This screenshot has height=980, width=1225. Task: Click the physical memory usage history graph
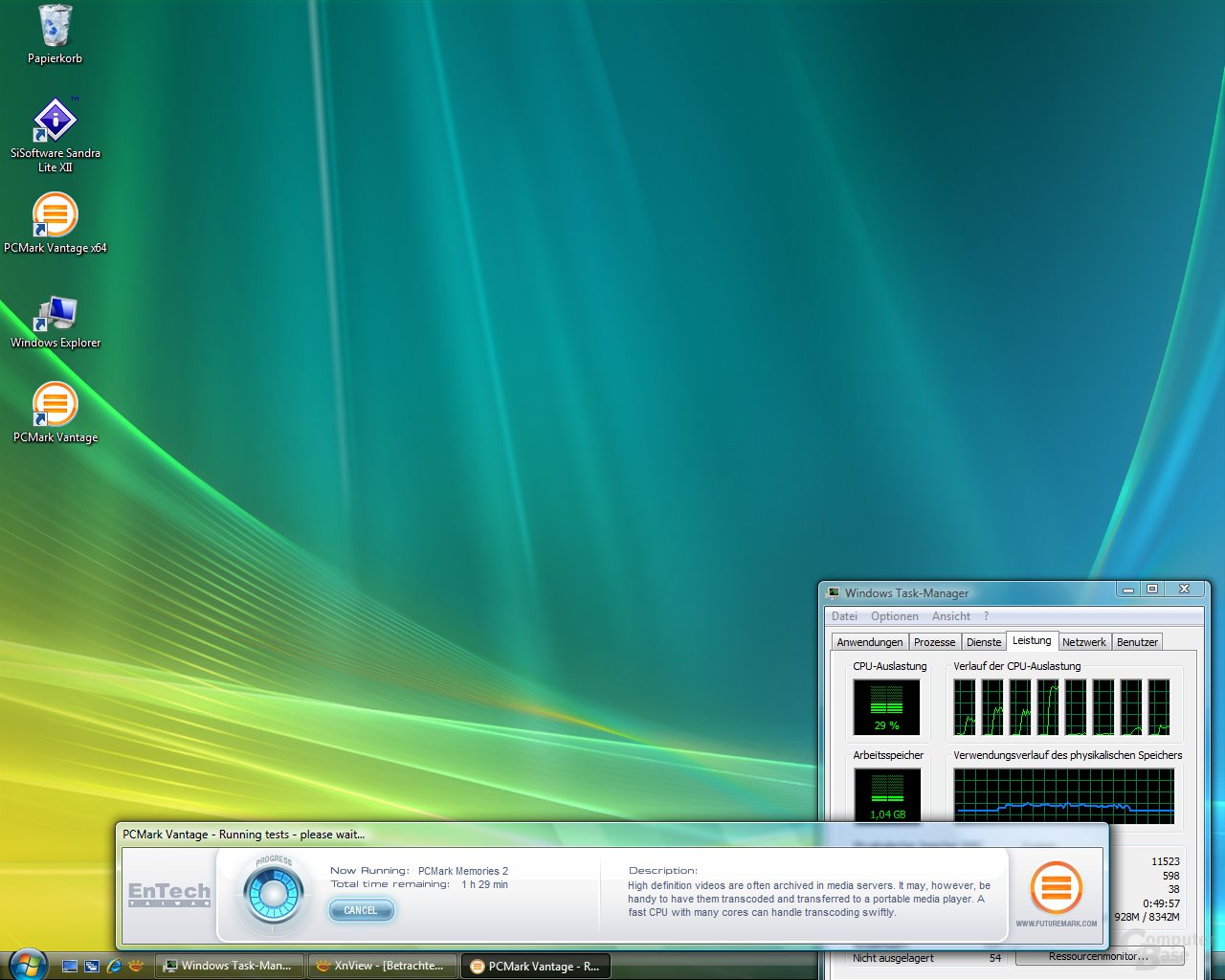pyautogui.click(x=1064, y=794)
